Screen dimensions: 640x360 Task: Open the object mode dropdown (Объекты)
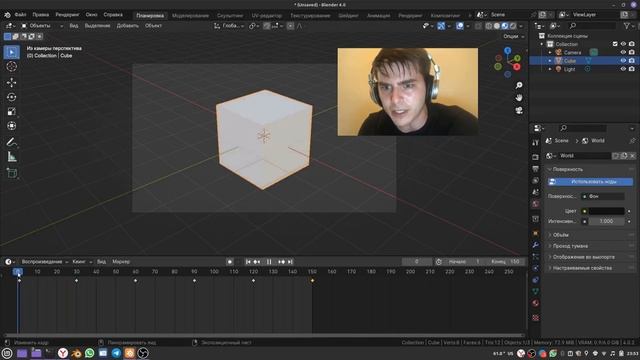(42, 26)
